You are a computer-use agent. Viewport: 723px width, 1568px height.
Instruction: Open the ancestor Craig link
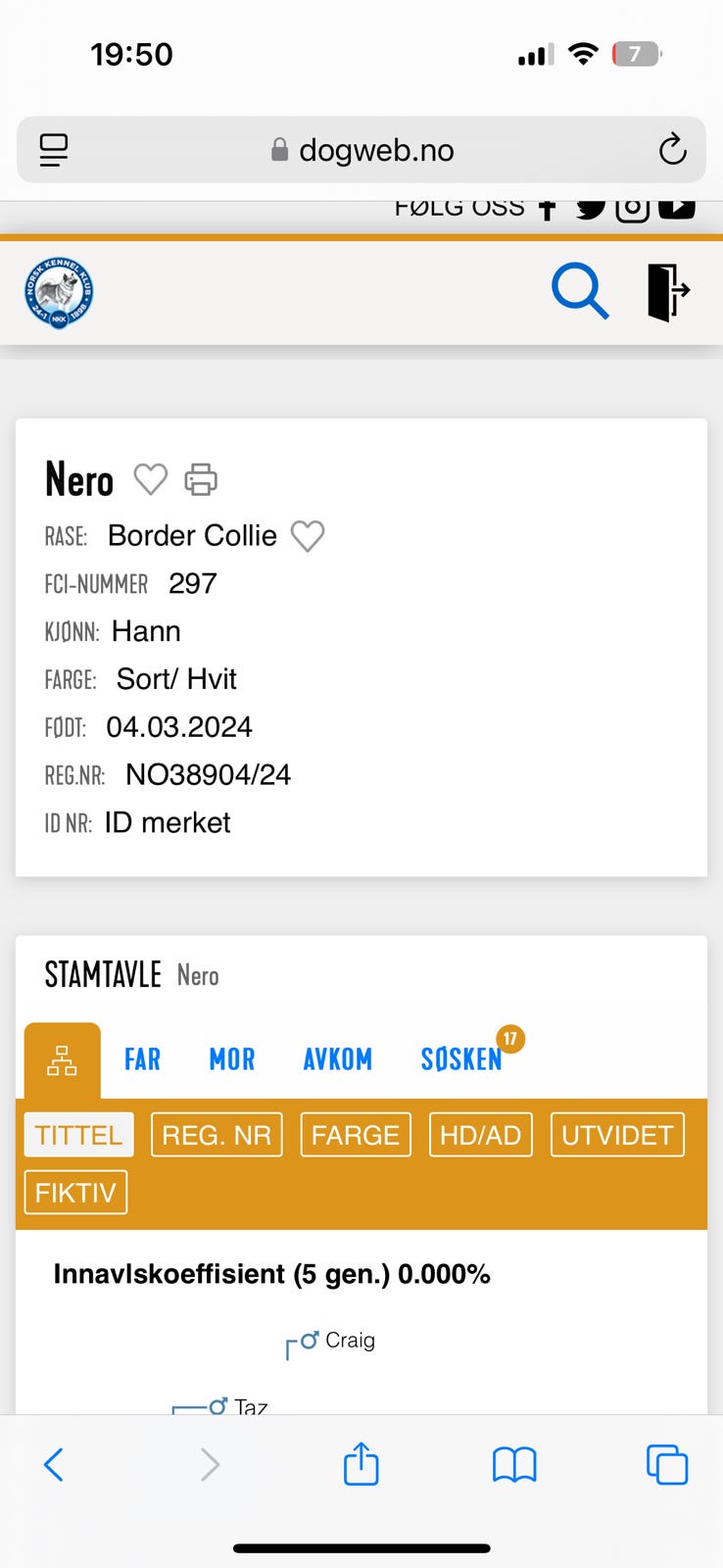pos(350,1340)
